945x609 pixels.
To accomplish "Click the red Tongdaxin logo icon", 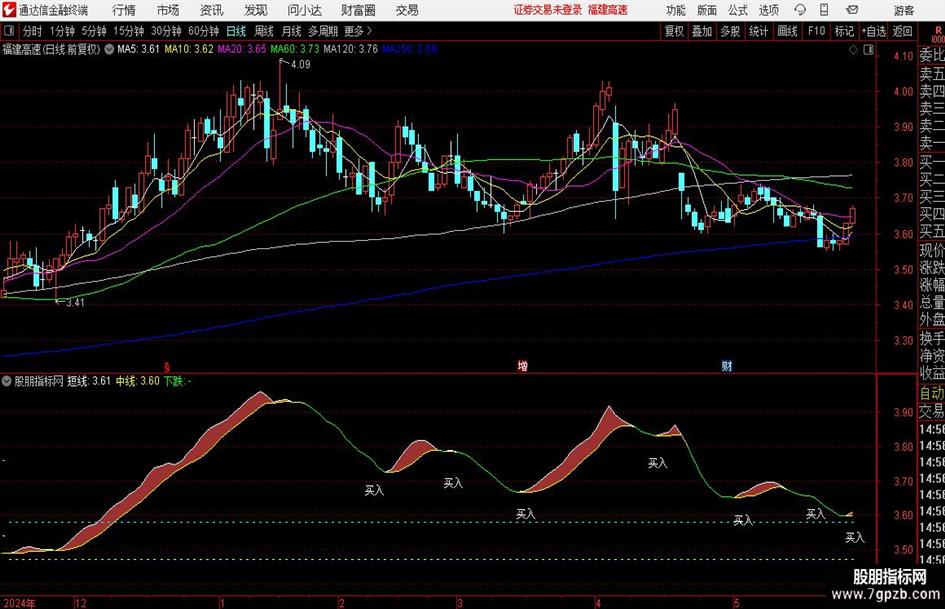I will point(9,10).
